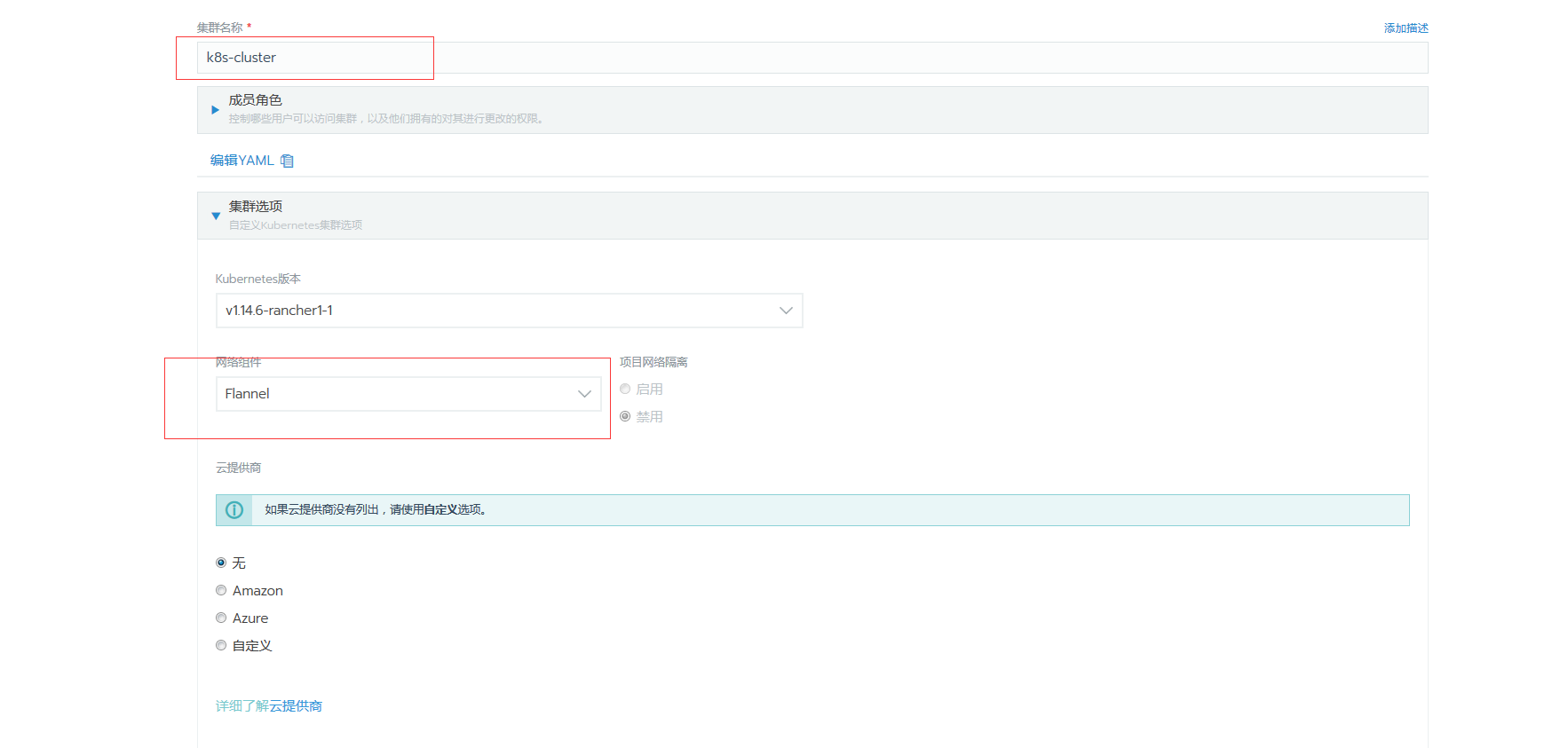
Task: Click the cluster name input field
Action: (812, 58)
